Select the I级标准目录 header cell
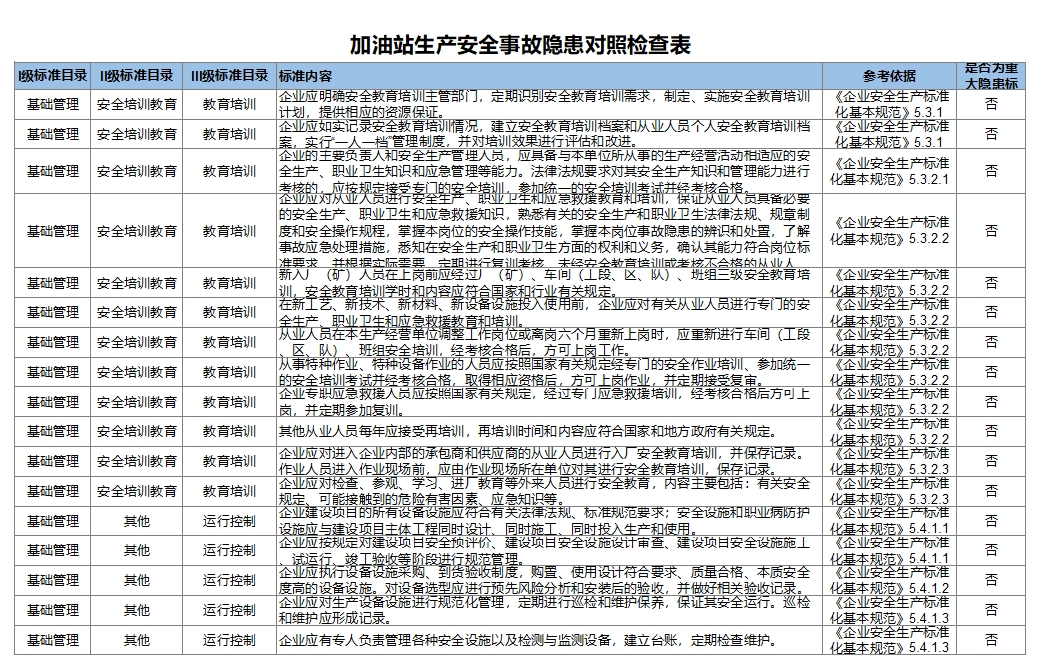The width and height of the screenshot is (1043, 669). click(53, 76)
